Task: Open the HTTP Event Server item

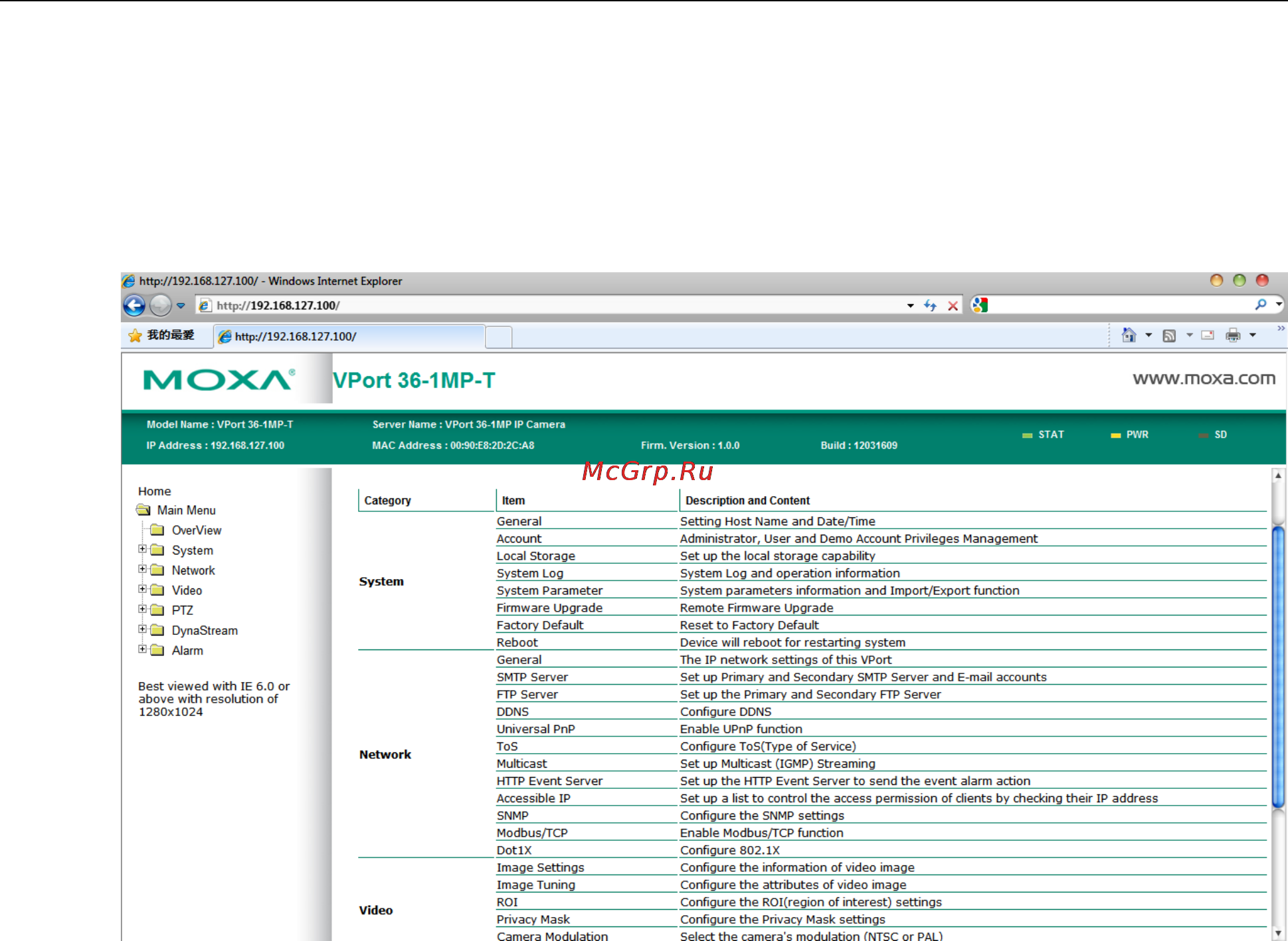Action: pyautogui.click(x=549, y=781)
